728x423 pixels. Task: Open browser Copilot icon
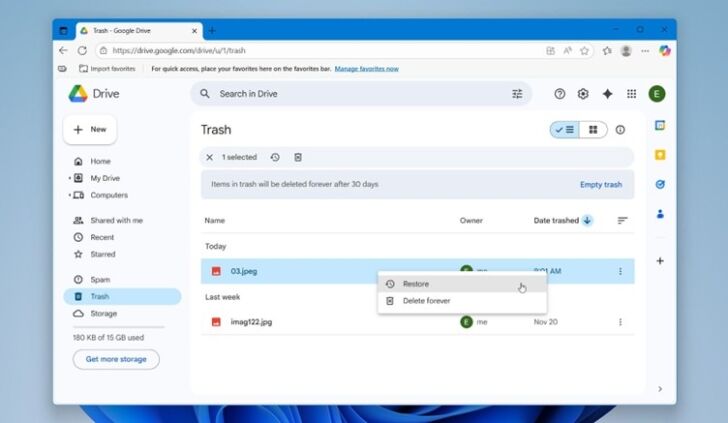point(665,51)
